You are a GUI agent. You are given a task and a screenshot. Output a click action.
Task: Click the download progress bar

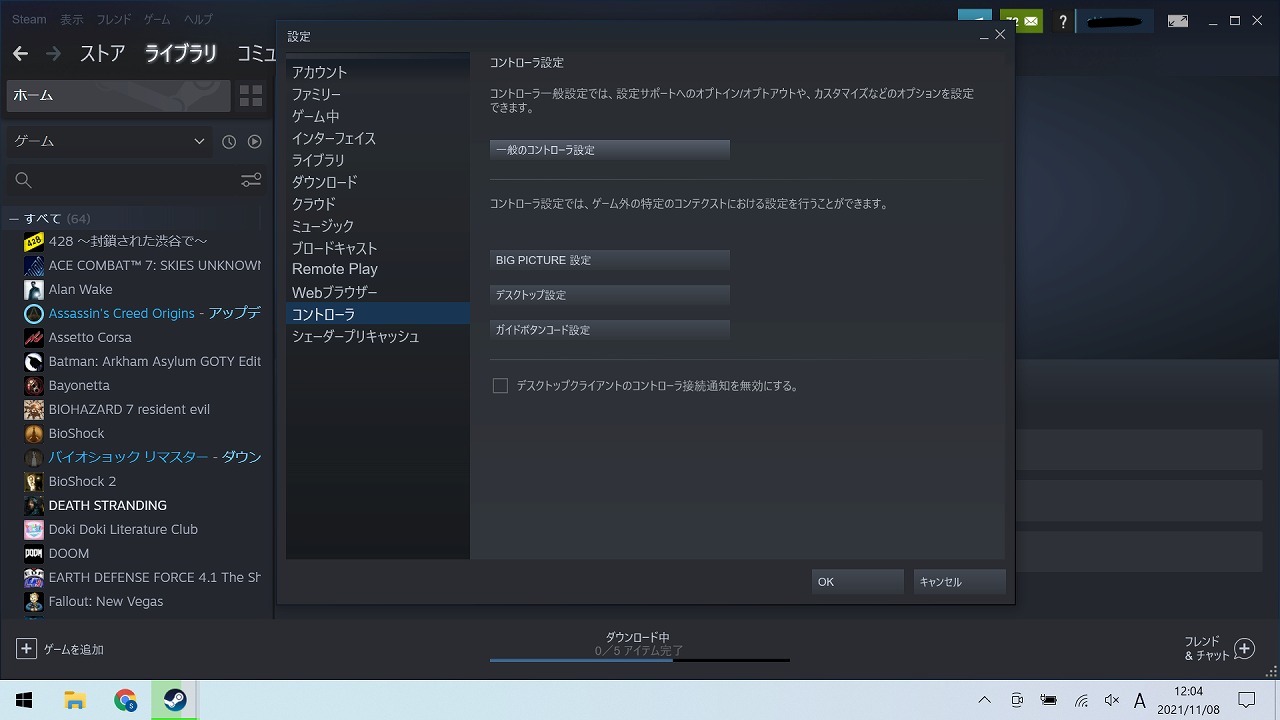(x=640, y=660)
